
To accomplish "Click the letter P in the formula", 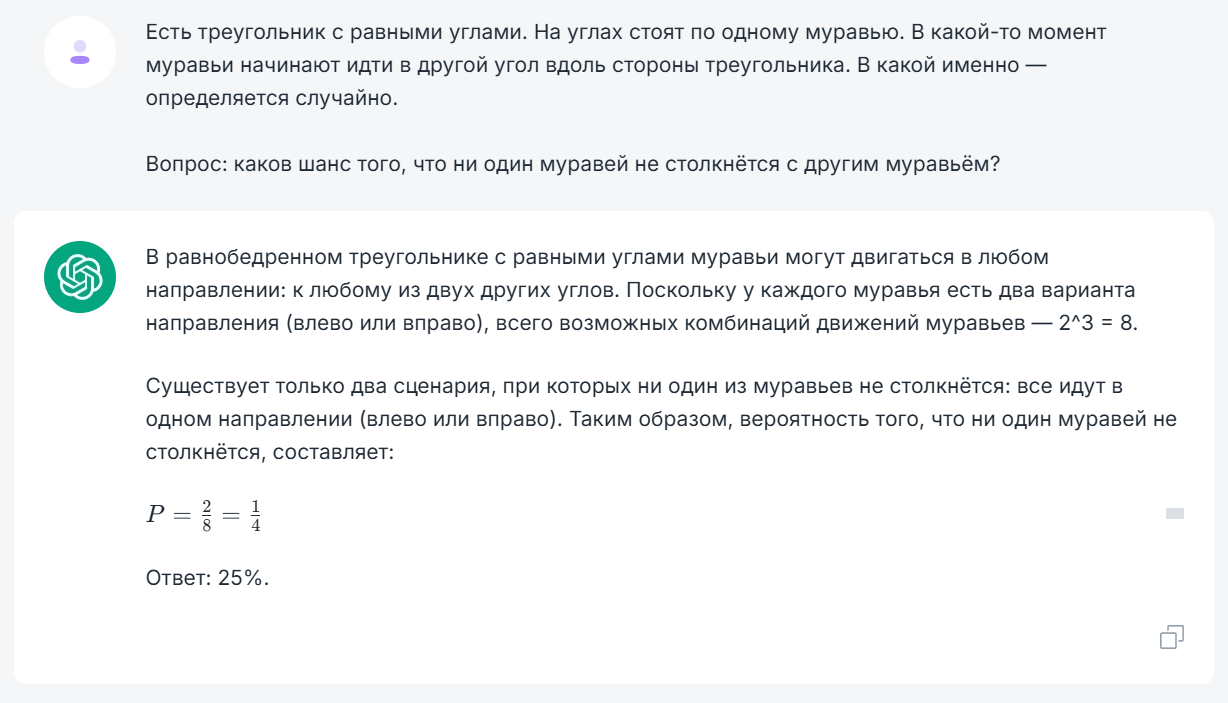I will click(x=155, y=515).
